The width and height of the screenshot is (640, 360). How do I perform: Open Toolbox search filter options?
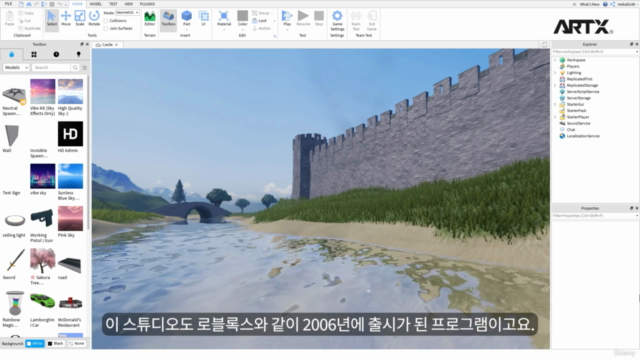coord(84,67)
